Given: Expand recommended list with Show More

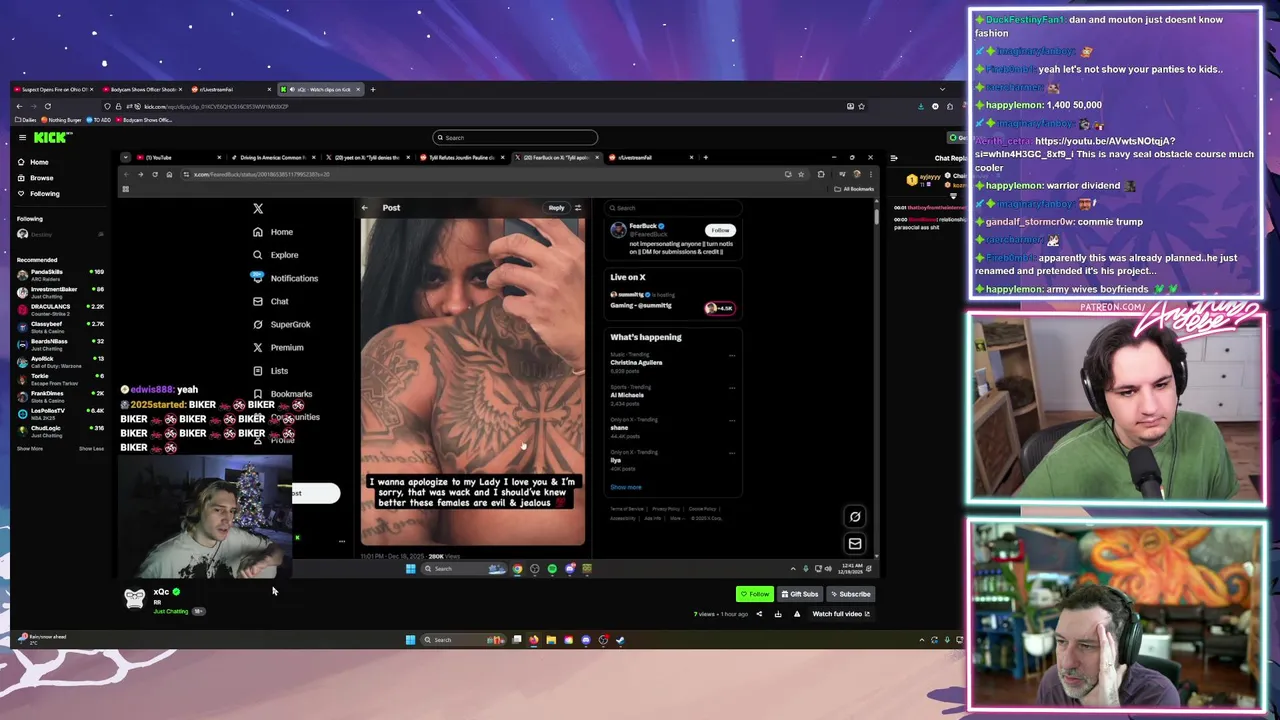Looking at the screenshot, I should tap(30, 448).
